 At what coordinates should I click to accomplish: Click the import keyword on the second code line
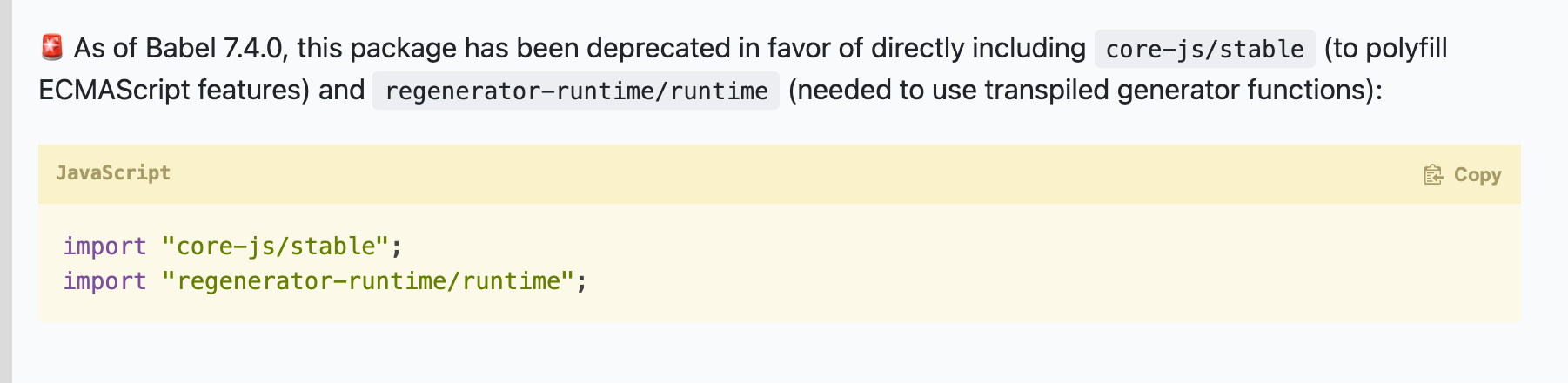pos(104,281)
